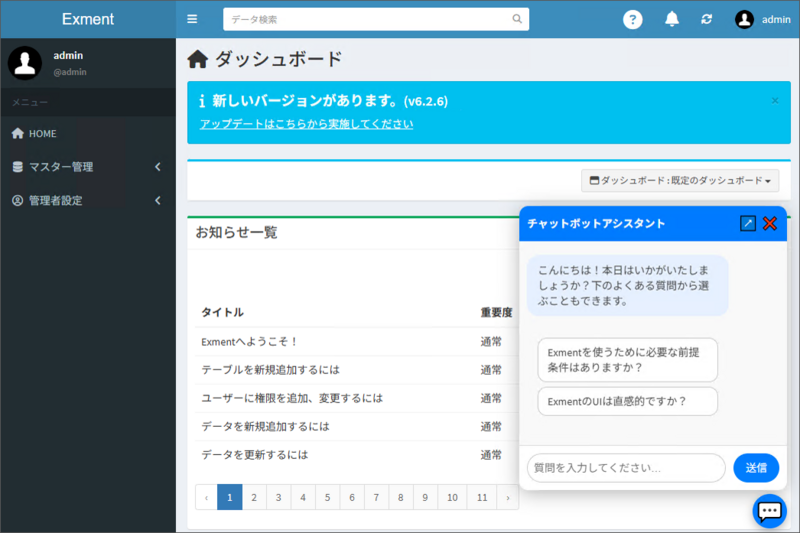Screen dimensions: 800x533
Task: Go to pagination page 11
Action: coord(482,497)
